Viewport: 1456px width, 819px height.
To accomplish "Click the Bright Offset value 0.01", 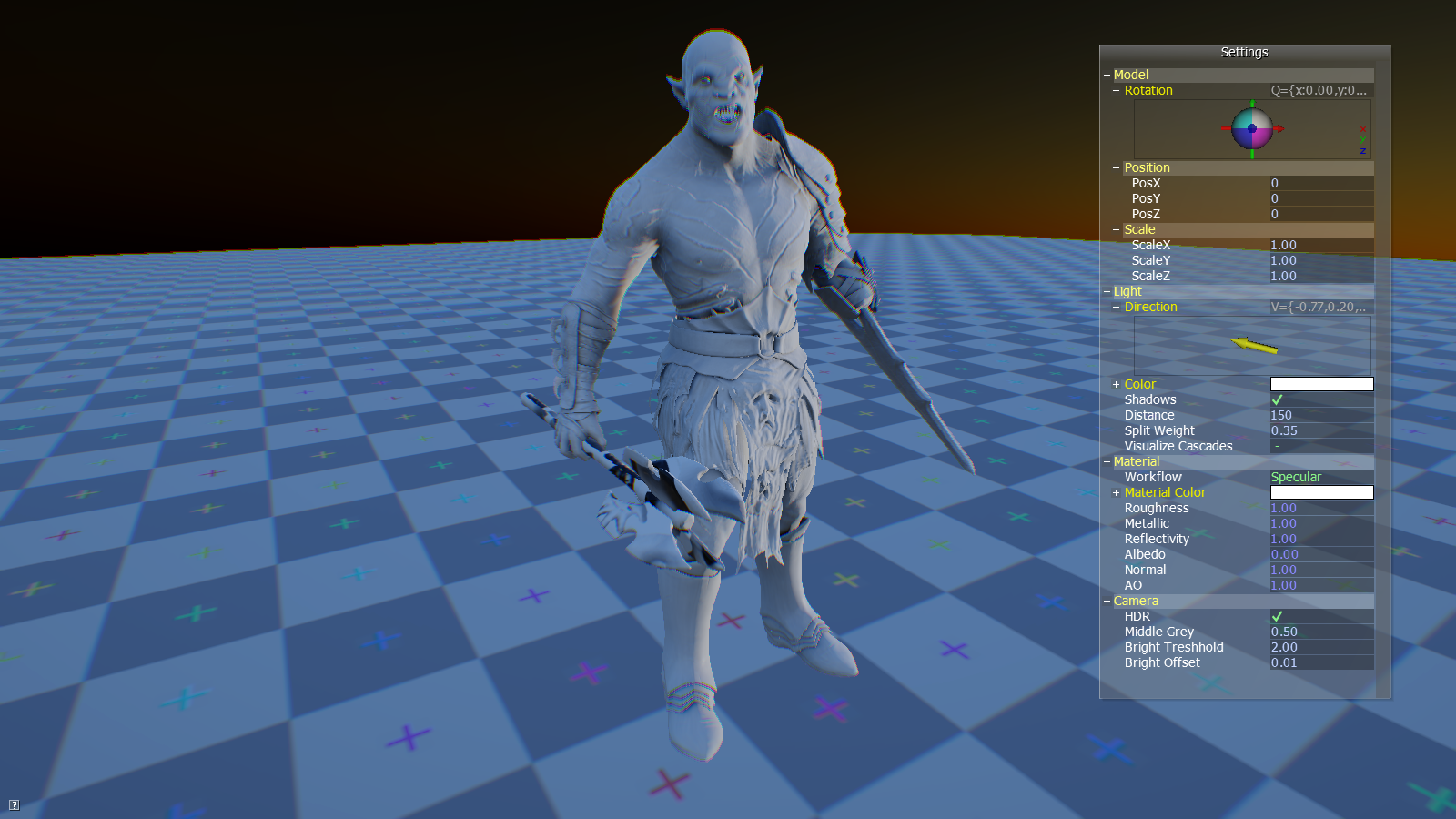I will pos(1321,662).
